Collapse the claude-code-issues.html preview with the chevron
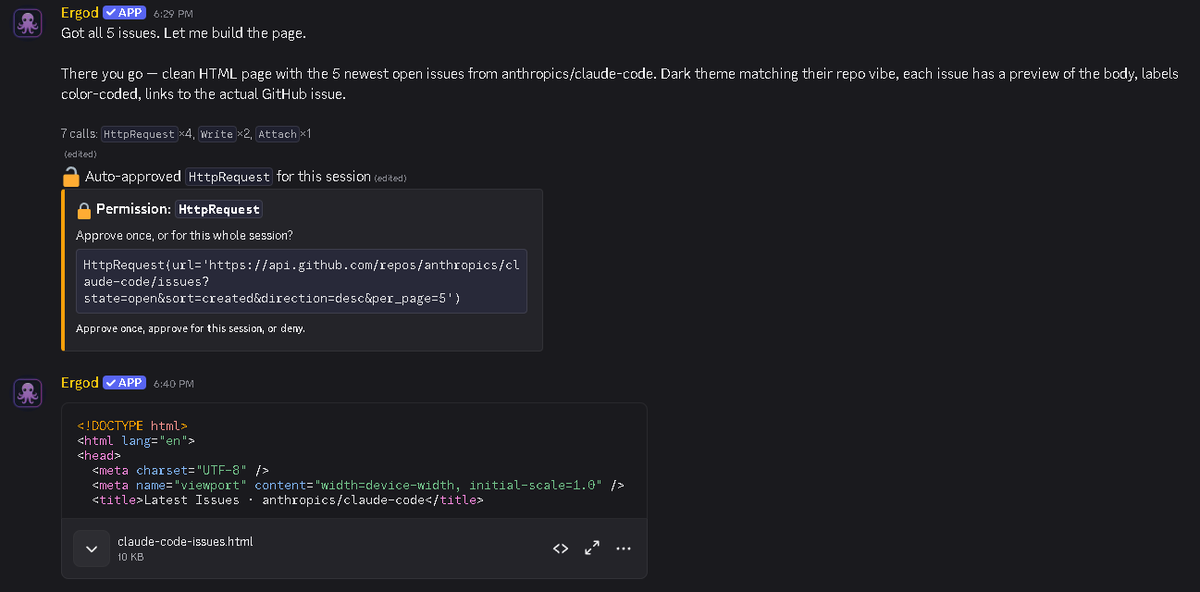Image resolution: width=1200 pixels, height=592 pixels. click(91, 548)
